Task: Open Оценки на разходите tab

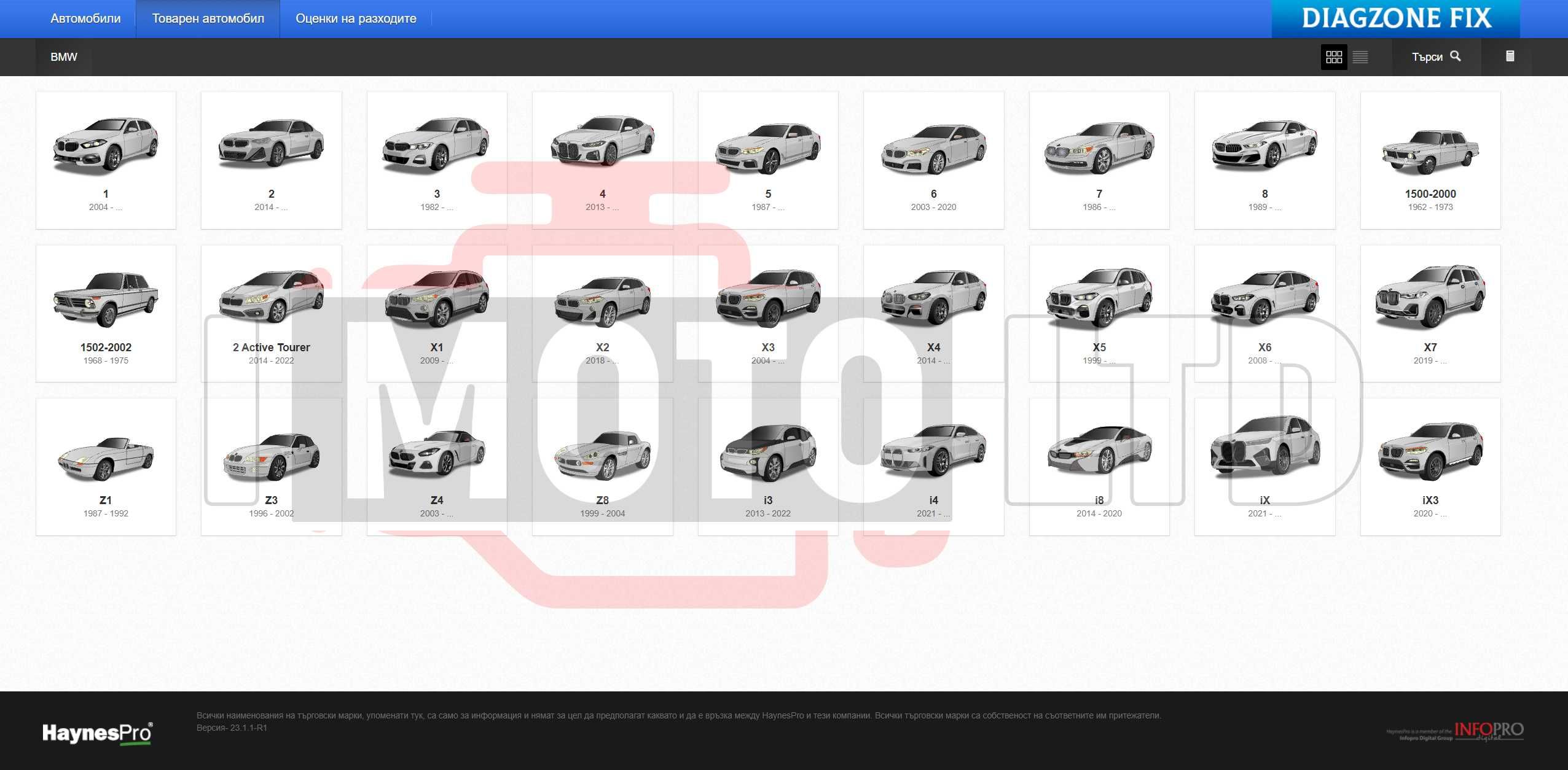Action: coord(357,18)
